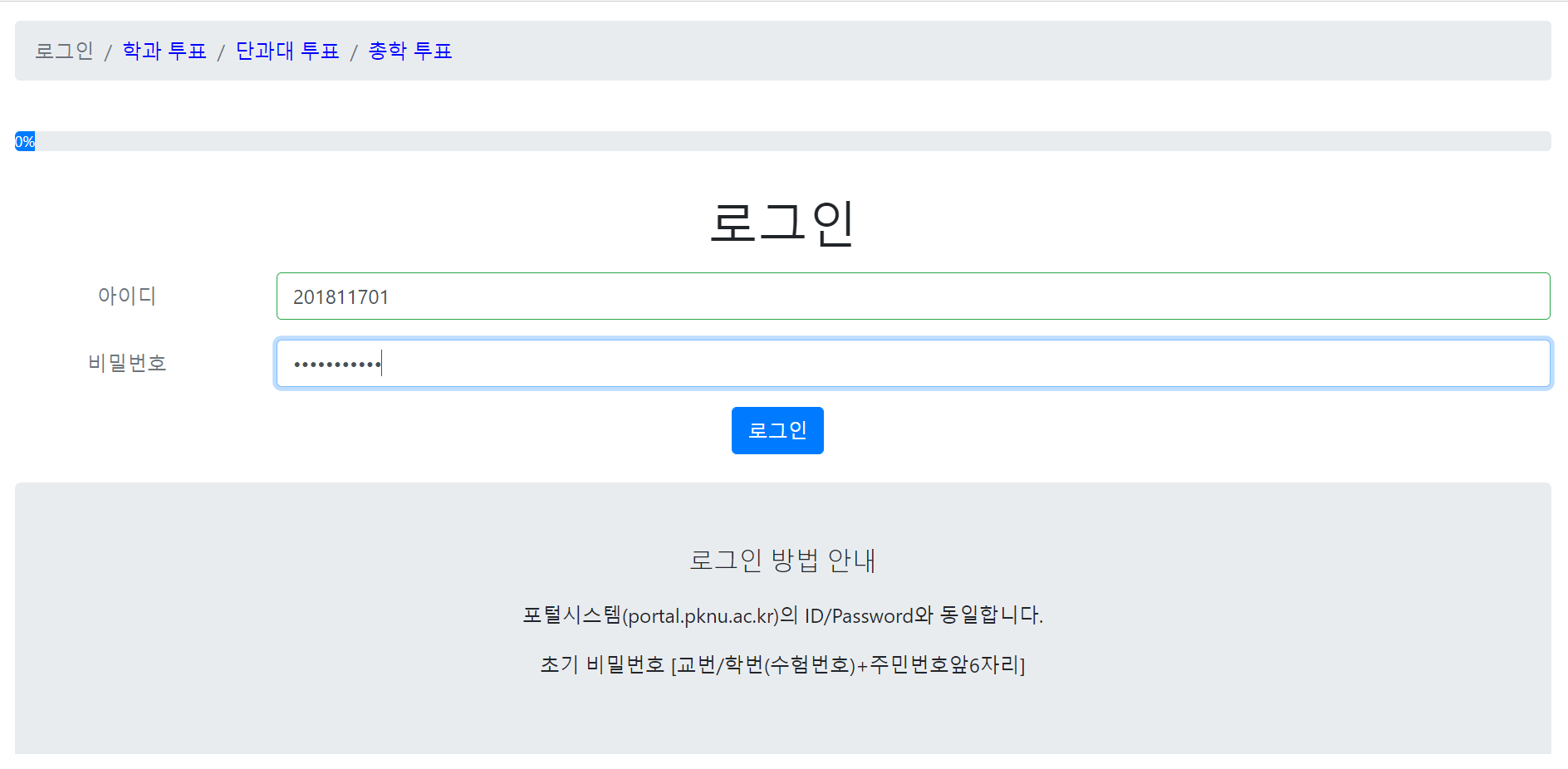Click the 0% progress bar
Image resolution: width=1568 pixels, height=769 pixels.
(x=747, y=141)
